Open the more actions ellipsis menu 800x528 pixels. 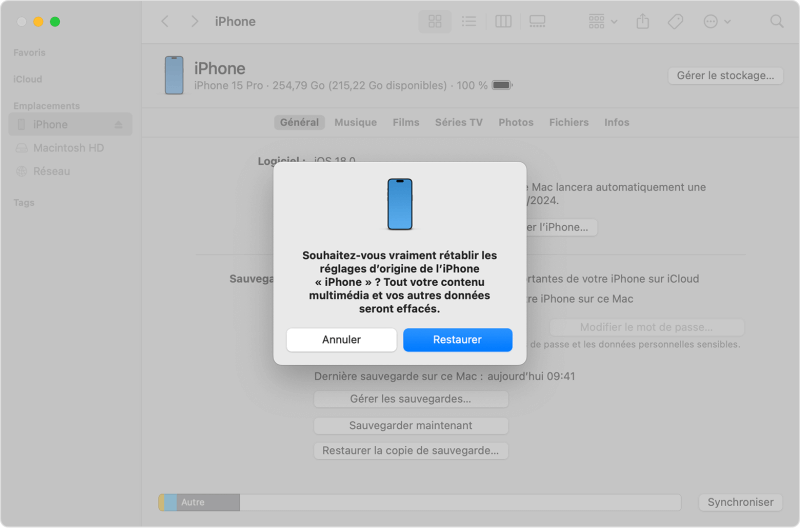pos(717,21)
